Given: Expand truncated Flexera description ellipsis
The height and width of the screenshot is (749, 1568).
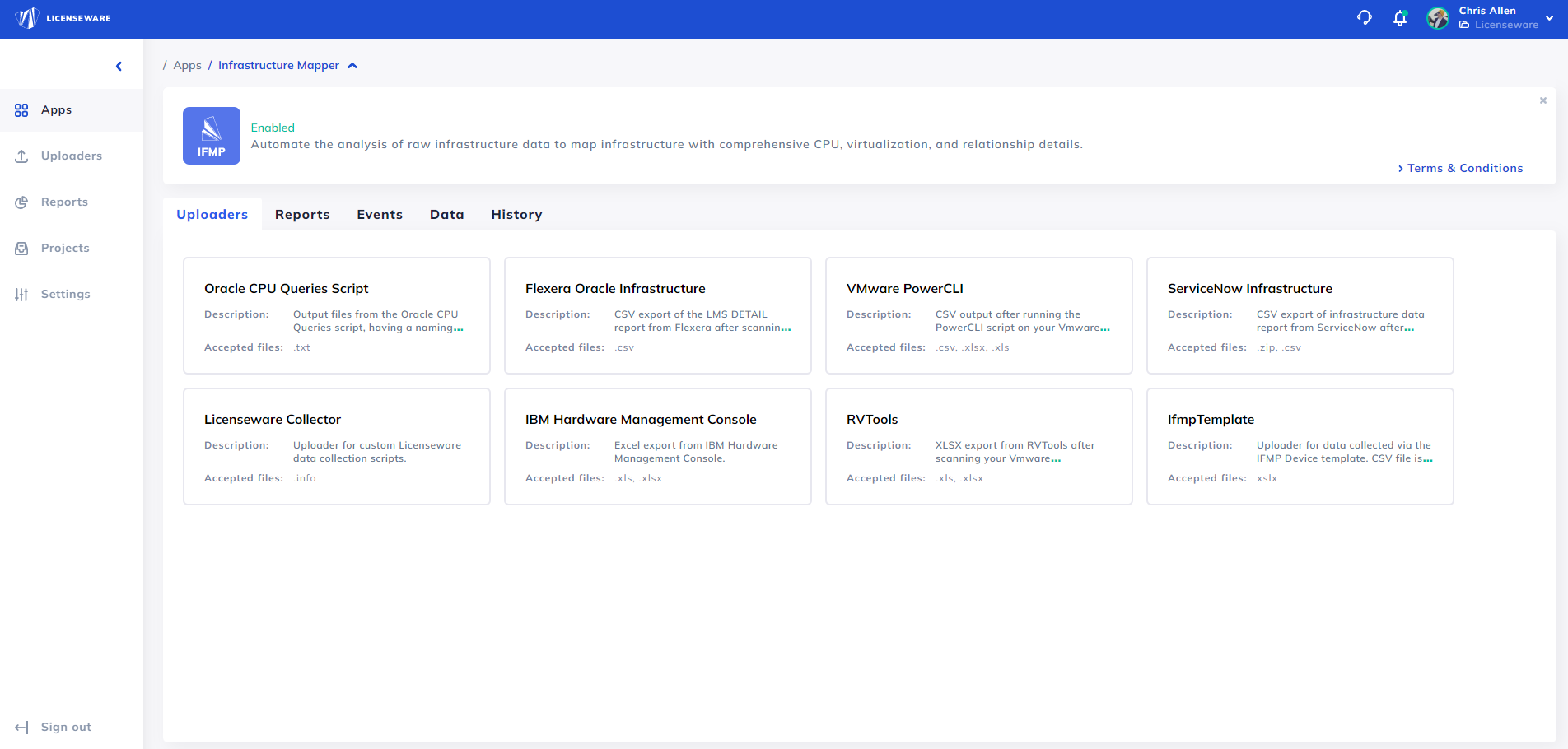Looking at the screenshot, I should click(x=786, y=328).
